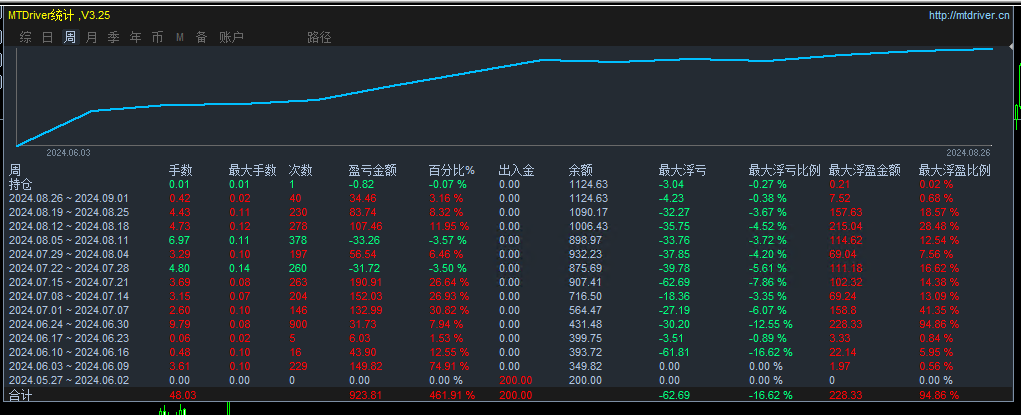Click the chart start date 2024.06.03
Image resolution: width=1021 pixels, height=415 pixels.
tap(68, 152)
